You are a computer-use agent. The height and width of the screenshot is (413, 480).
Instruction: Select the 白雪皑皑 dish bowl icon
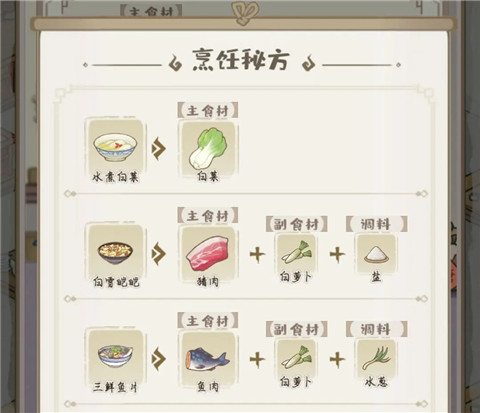coord(115,252)
